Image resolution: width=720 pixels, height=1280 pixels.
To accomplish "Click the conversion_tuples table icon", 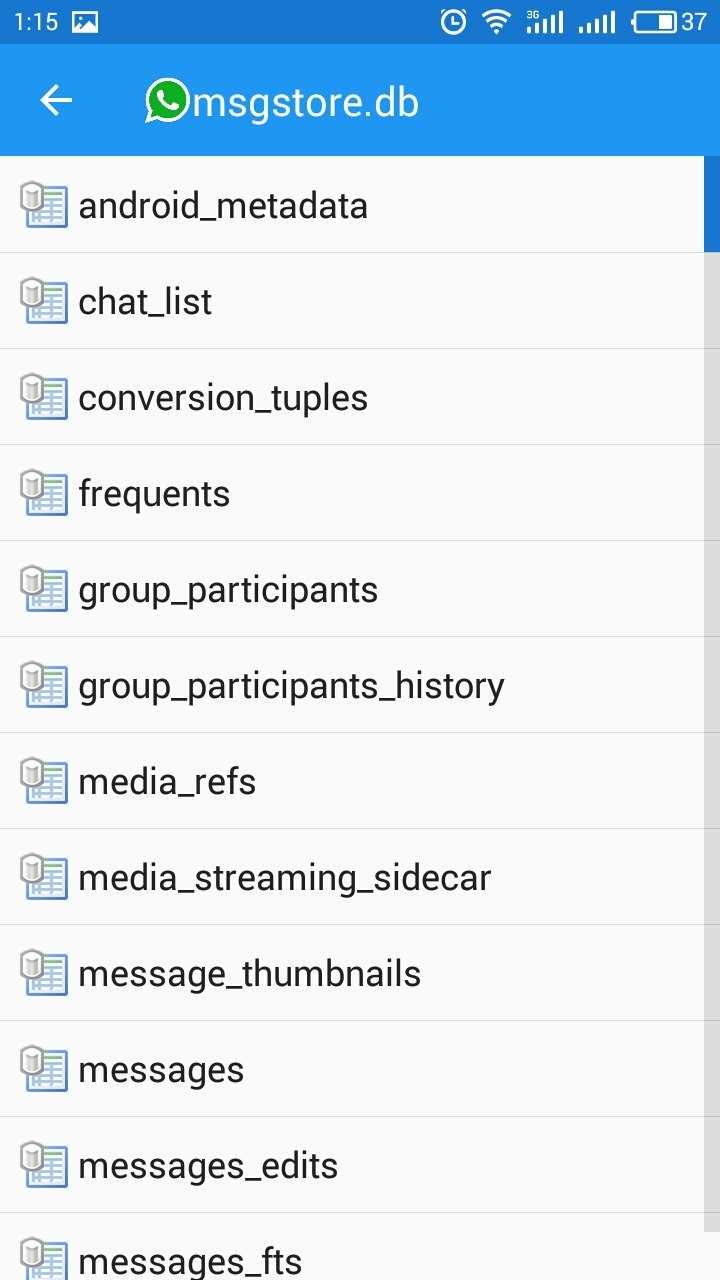I will [44, 397].
